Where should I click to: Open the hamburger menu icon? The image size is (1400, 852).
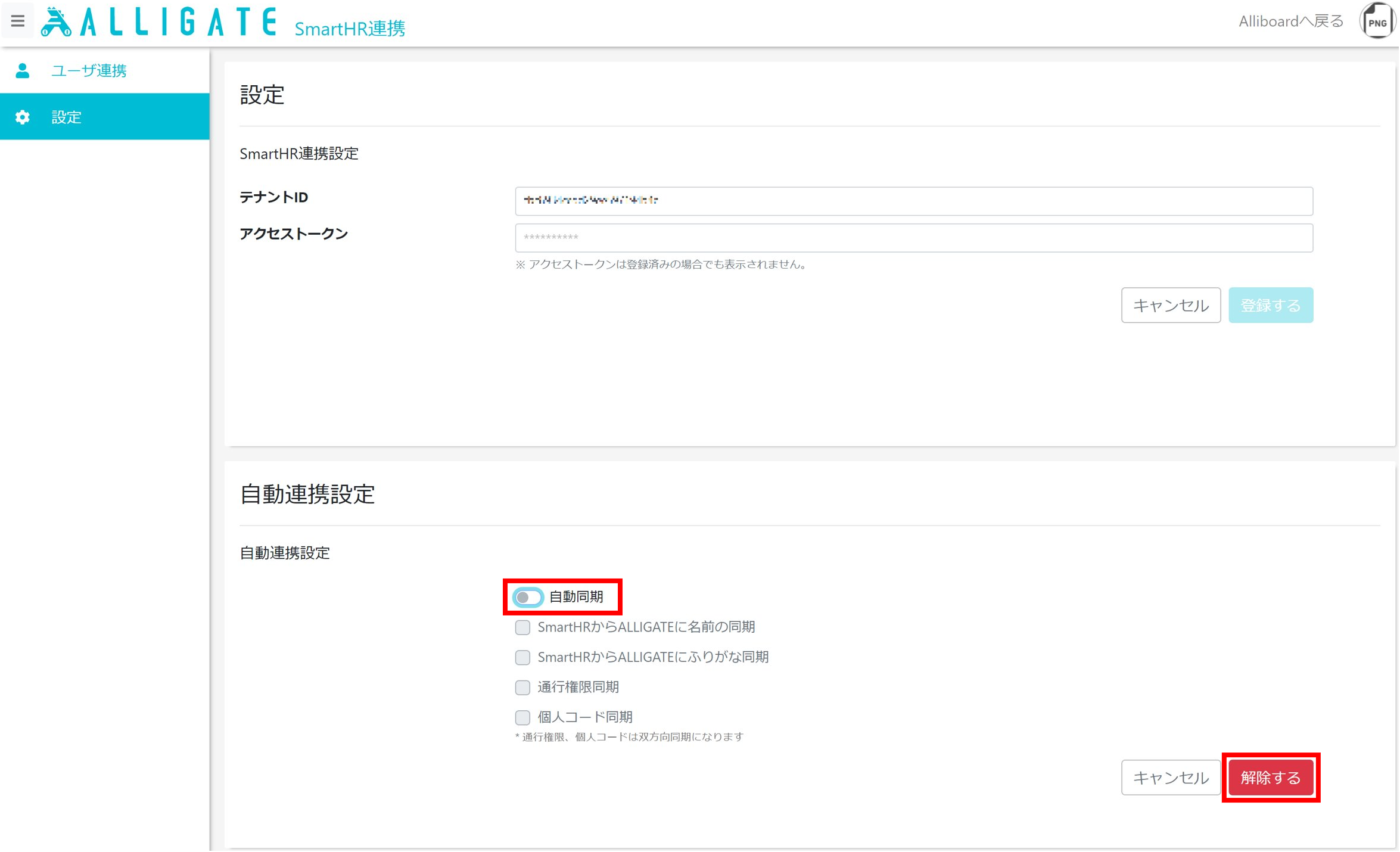tap(18, 21)
